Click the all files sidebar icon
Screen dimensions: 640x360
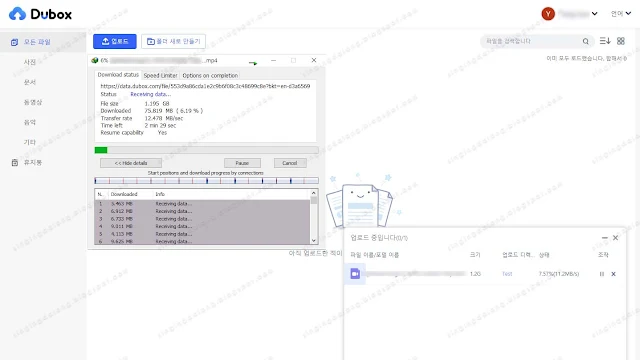click(14, 42)
